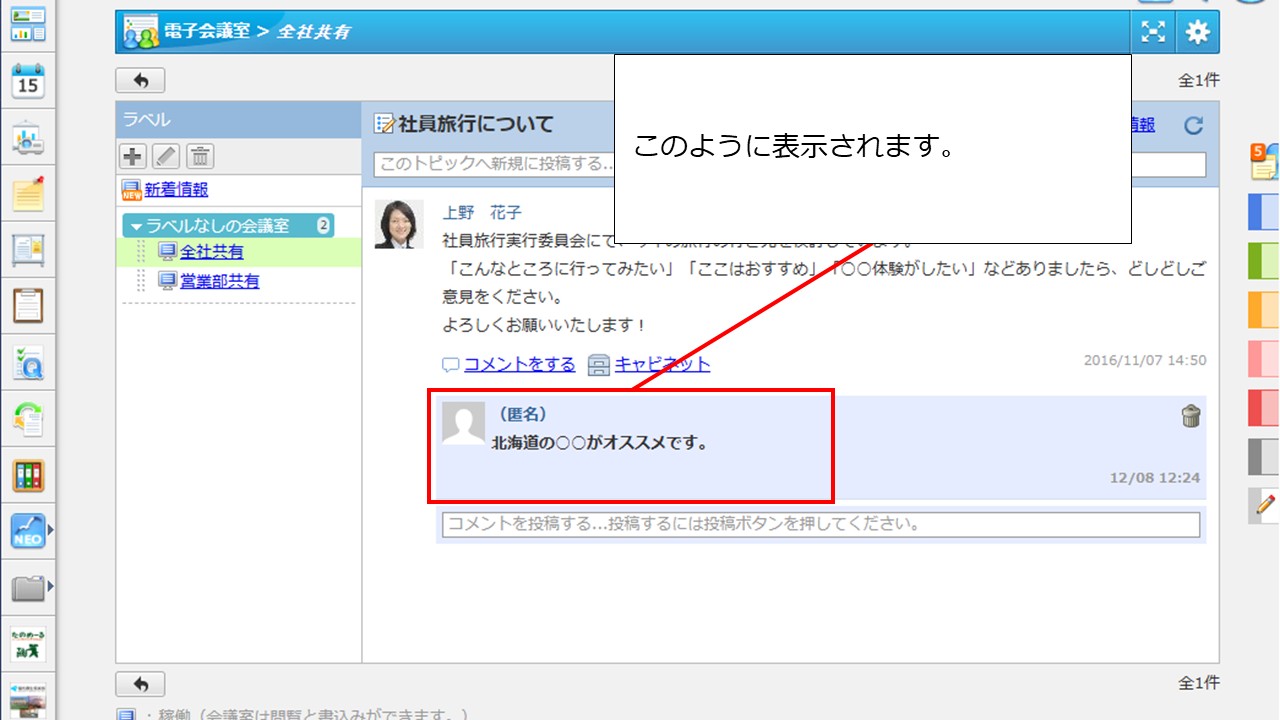Open the gray folder icon in sidebar
Viewport: 1280px width, 720px height.
tap(28, 587)
